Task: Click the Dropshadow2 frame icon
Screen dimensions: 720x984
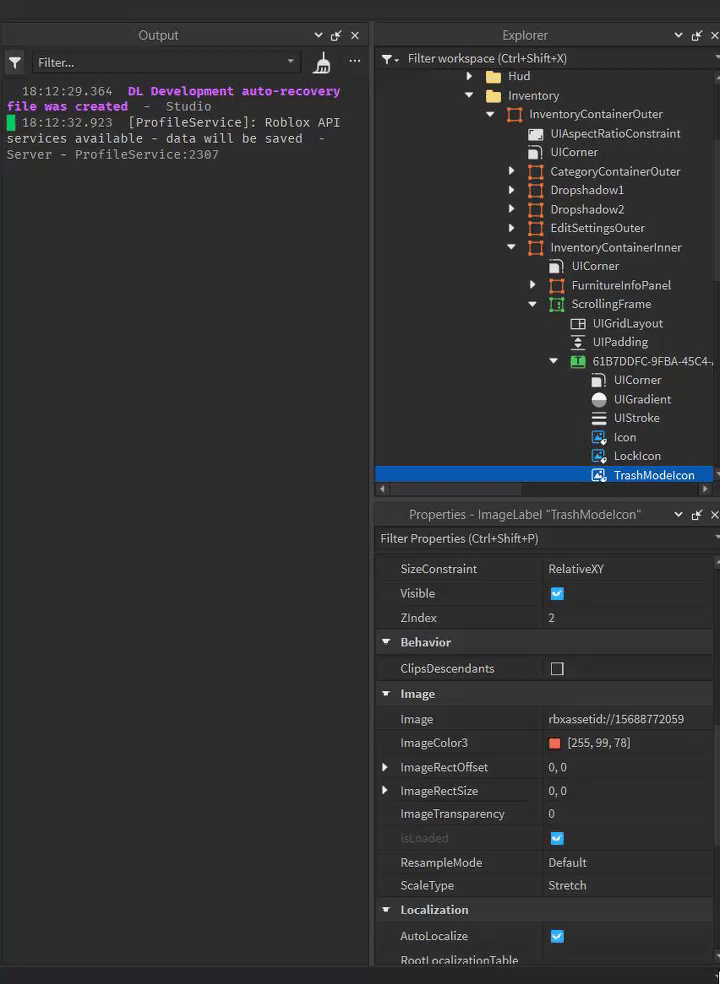Action: pos(535,210)
